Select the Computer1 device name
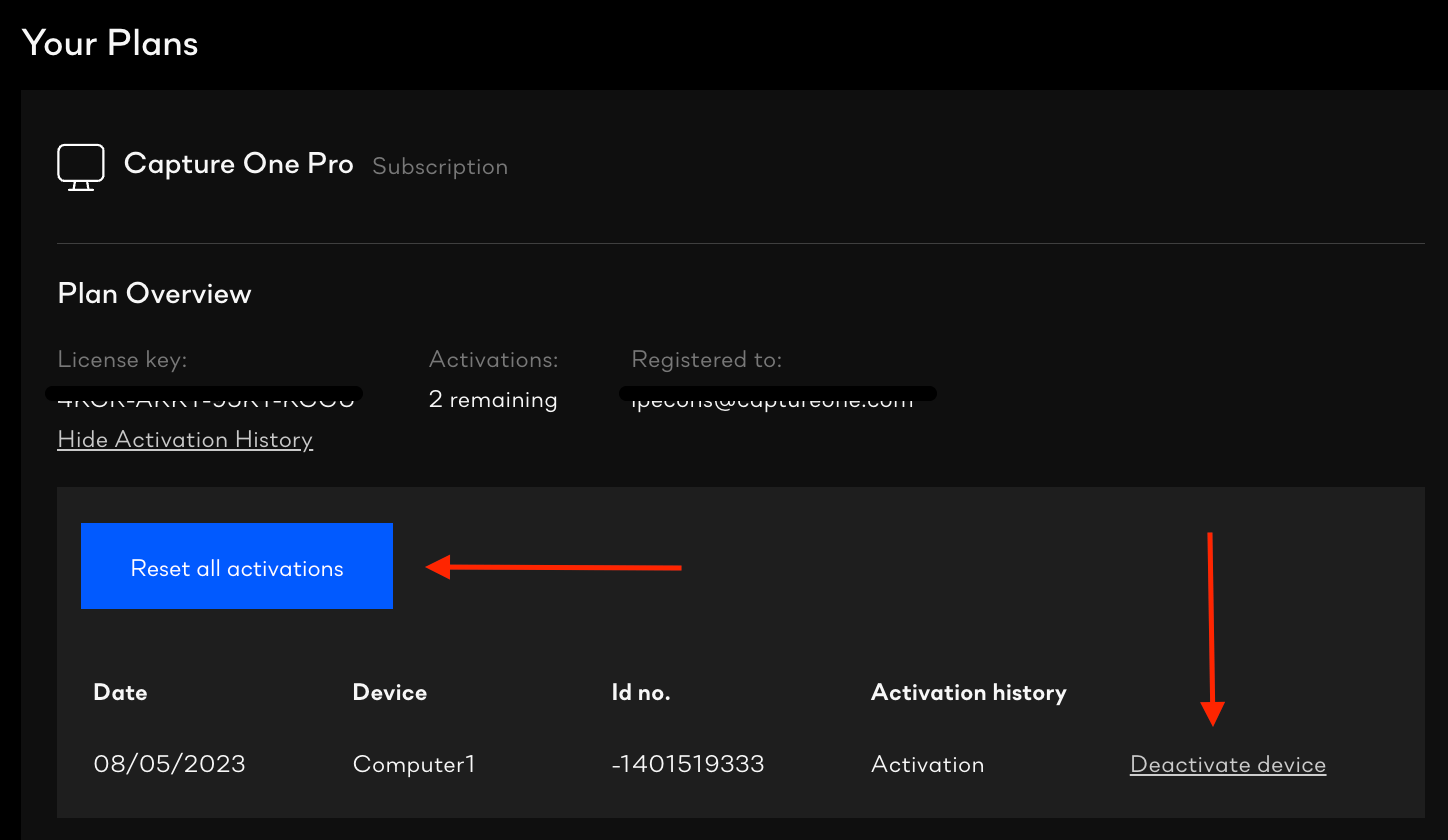The height and width of the screenshot is (840, 1448). pos(414,763)
